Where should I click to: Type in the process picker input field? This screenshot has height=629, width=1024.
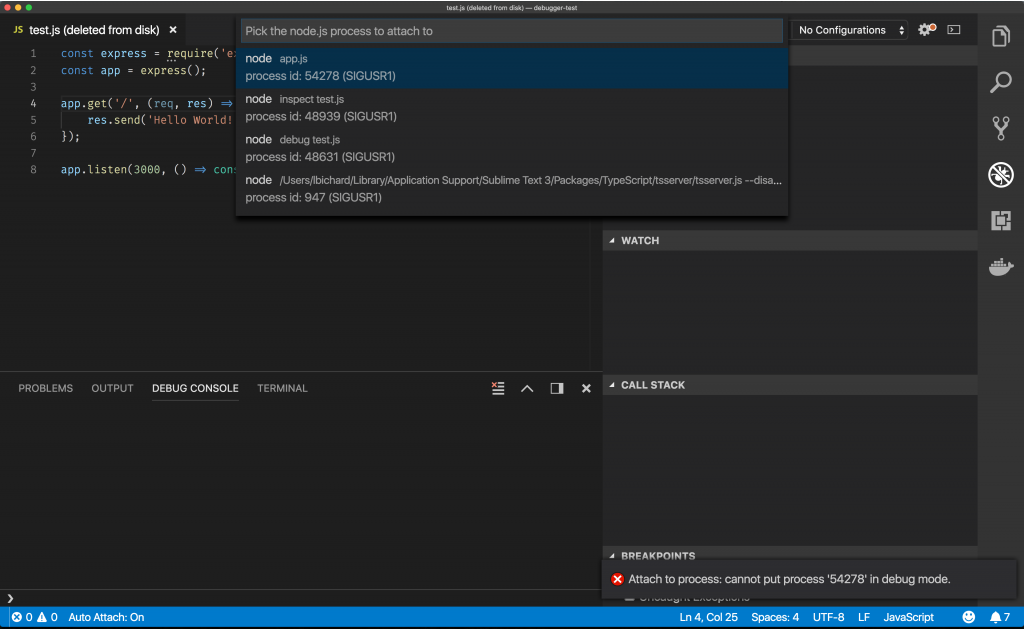512,31
